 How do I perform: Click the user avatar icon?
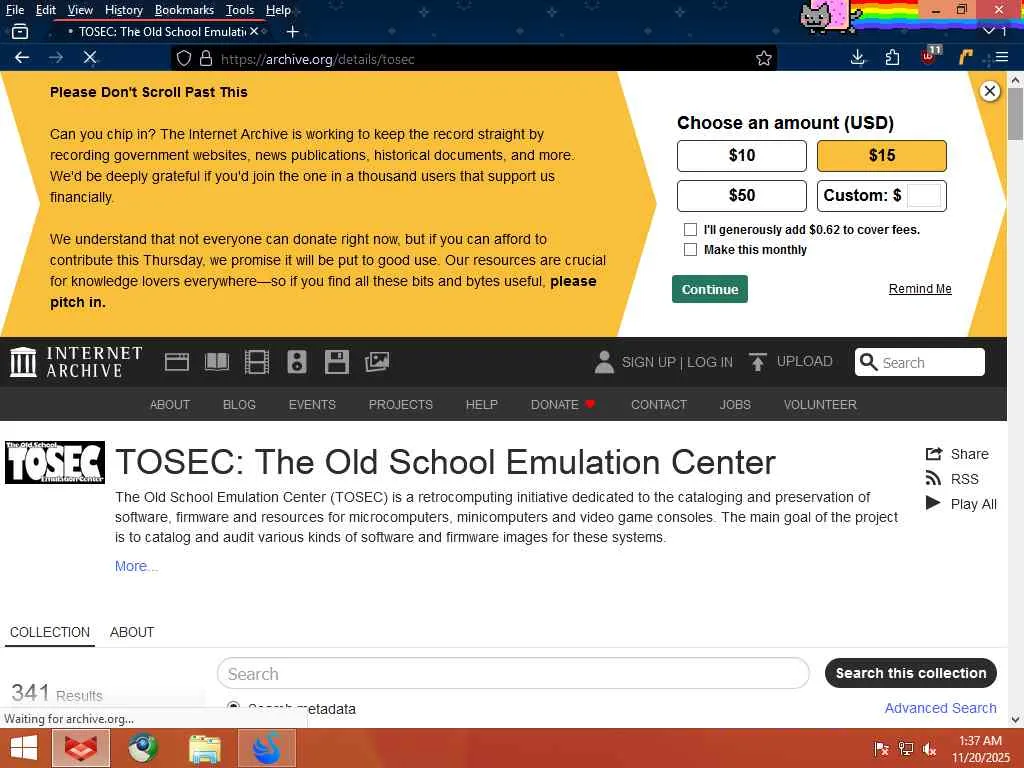click(x=604, y=362)
